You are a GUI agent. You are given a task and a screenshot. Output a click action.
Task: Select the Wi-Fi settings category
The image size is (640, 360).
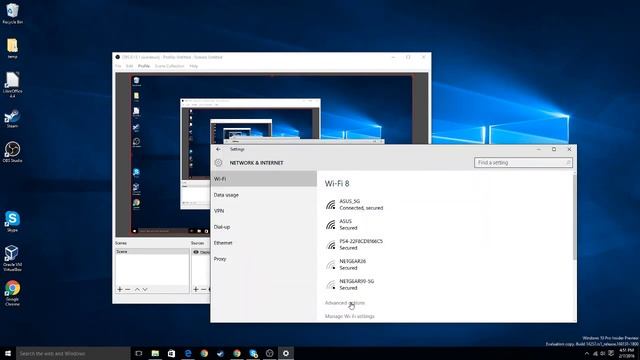(x=264, y=179)
